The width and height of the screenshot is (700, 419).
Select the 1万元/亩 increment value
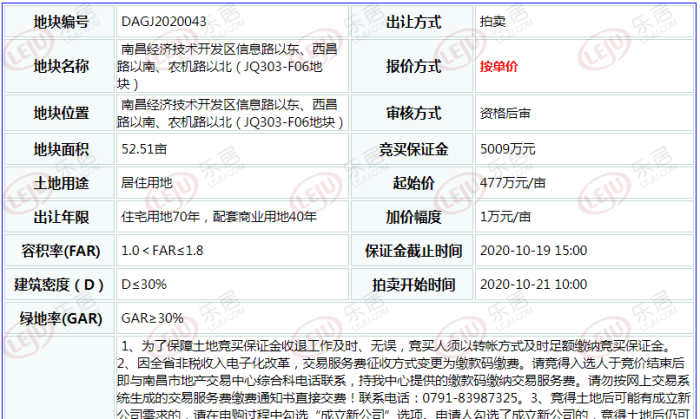point(505,217)
